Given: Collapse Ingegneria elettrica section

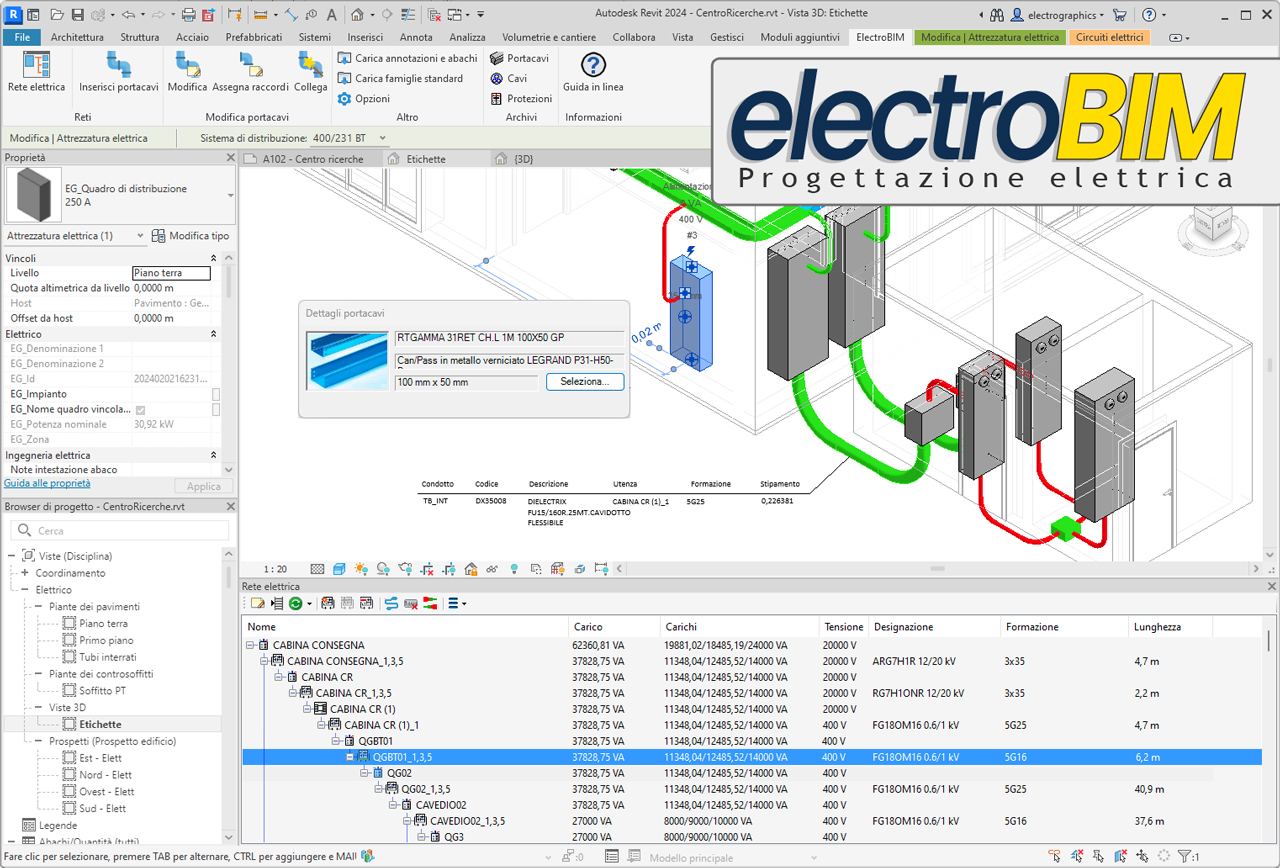Looking at the screenshot, I should point(213,455).
